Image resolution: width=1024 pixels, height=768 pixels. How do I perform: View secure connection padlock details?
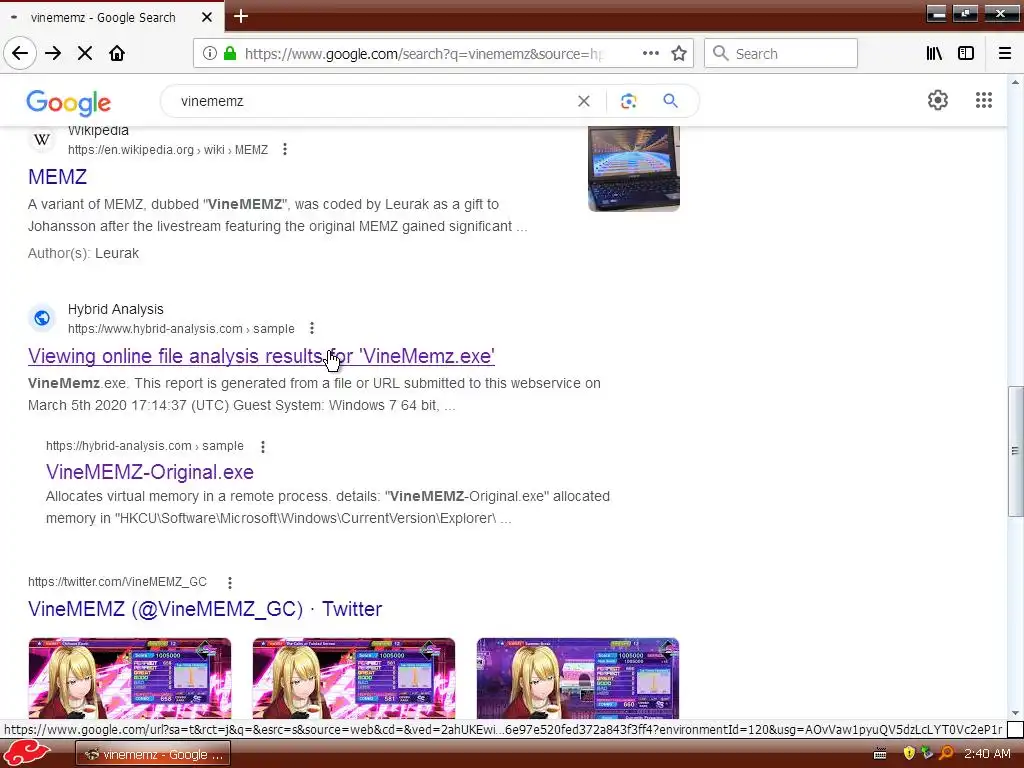230,54
